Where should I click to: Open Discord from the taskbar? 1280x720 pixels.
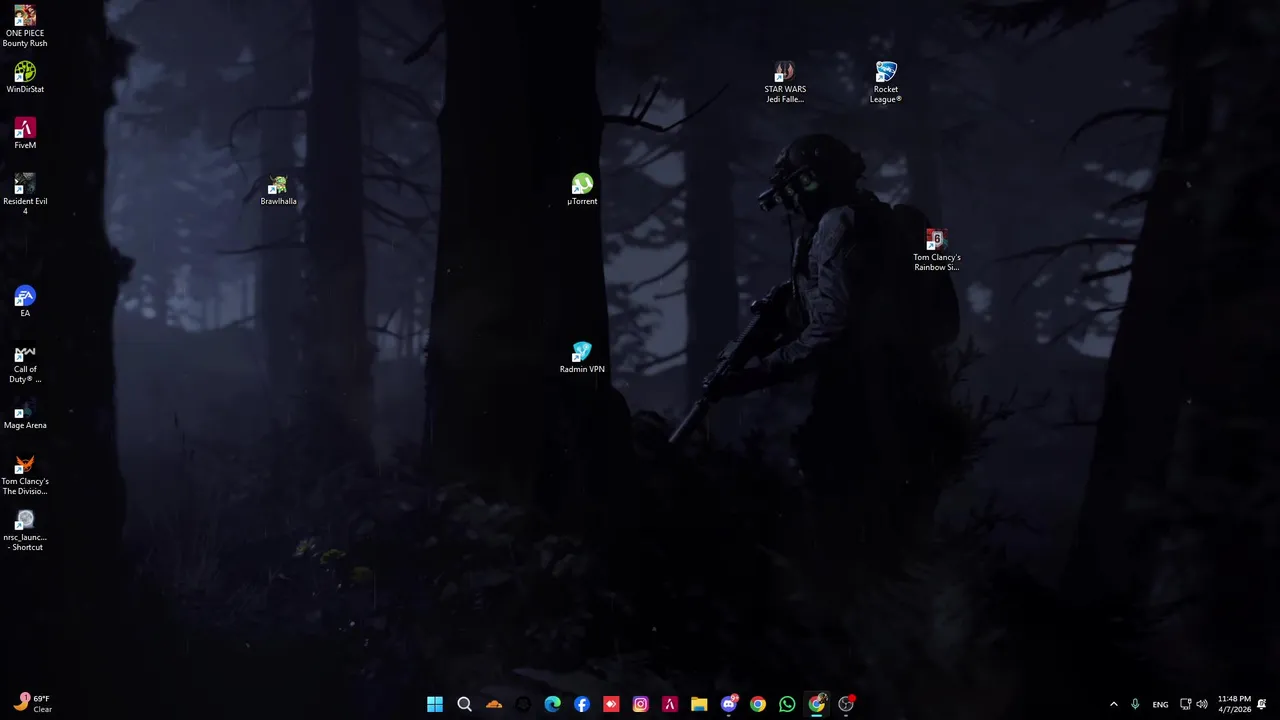click(729, 704)
